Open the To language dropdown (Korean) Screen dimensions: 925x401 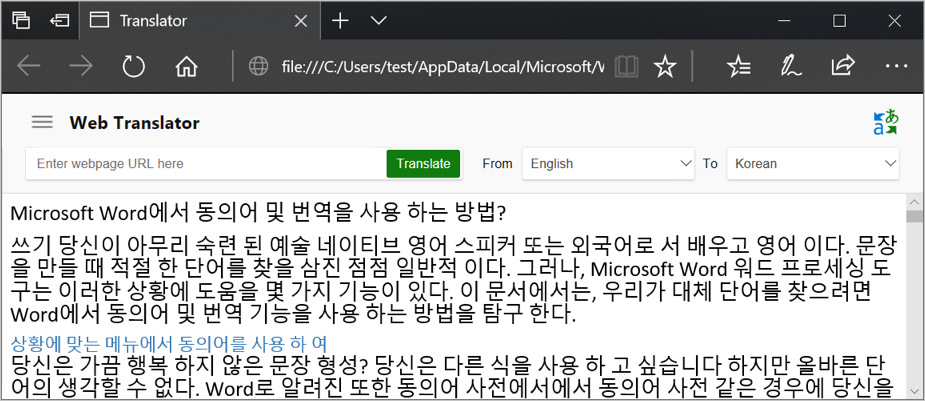813,164
